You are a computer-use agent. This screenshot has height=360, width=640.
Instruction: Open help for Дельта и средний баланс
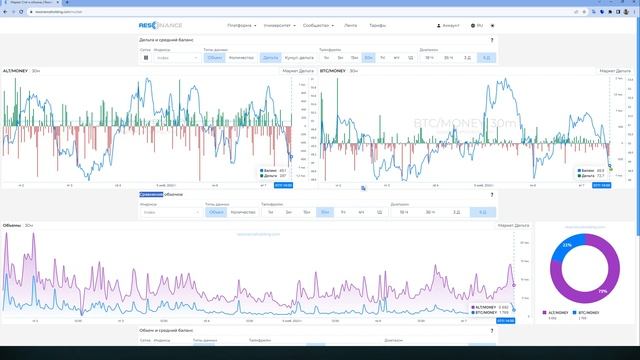(x=492, y=40)
